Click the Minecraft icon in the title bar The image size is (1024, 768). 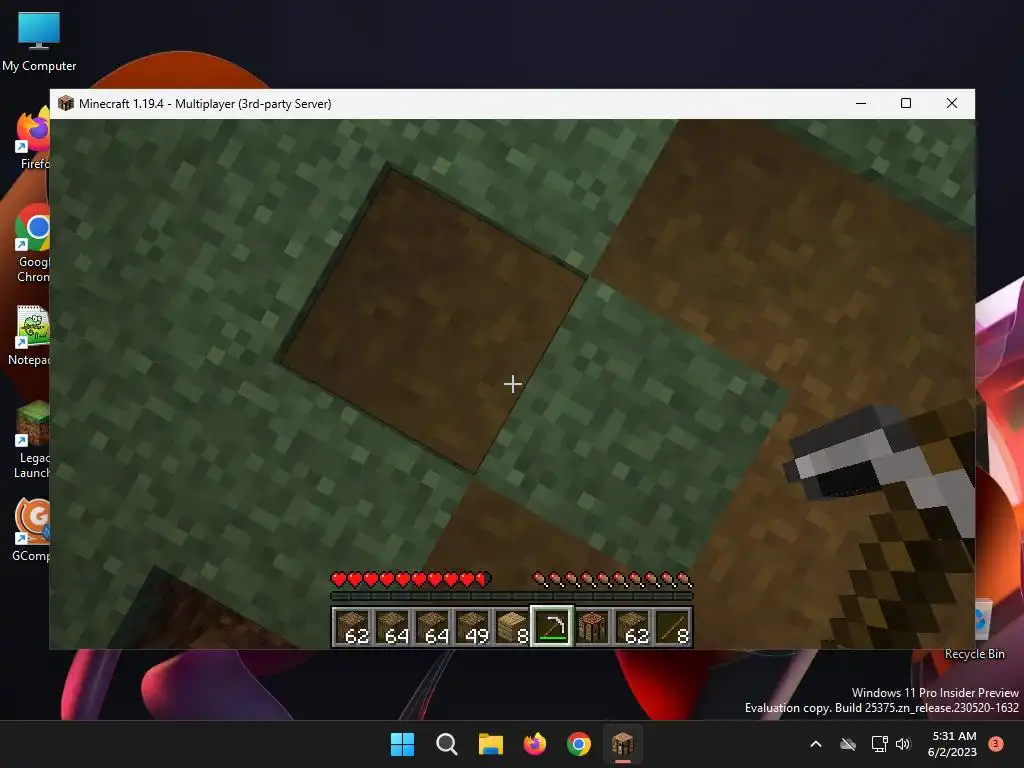[x=65, y=103]
